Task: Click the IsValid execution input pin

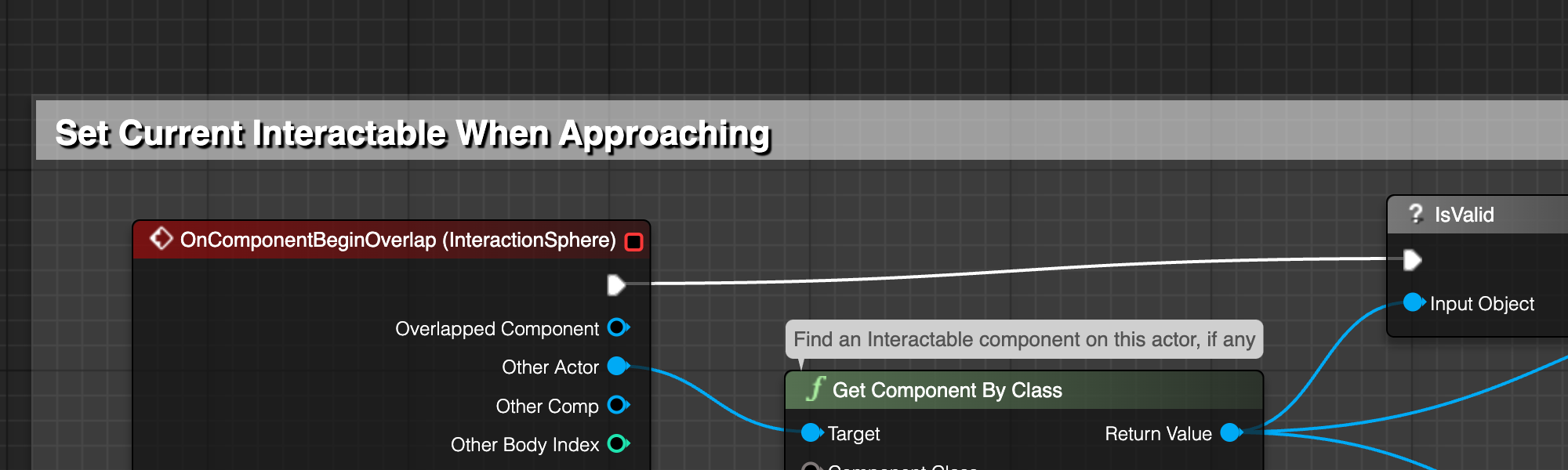Action: tap(1412, 260)
